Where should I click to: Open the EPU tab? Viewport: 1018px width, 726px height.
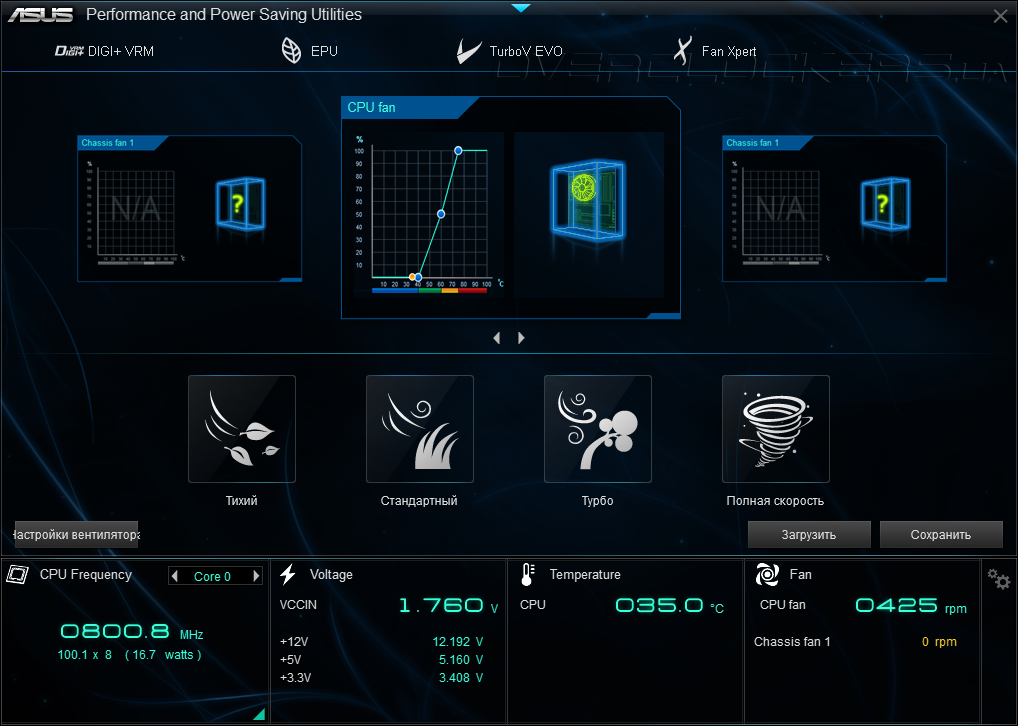coord(310,51)
